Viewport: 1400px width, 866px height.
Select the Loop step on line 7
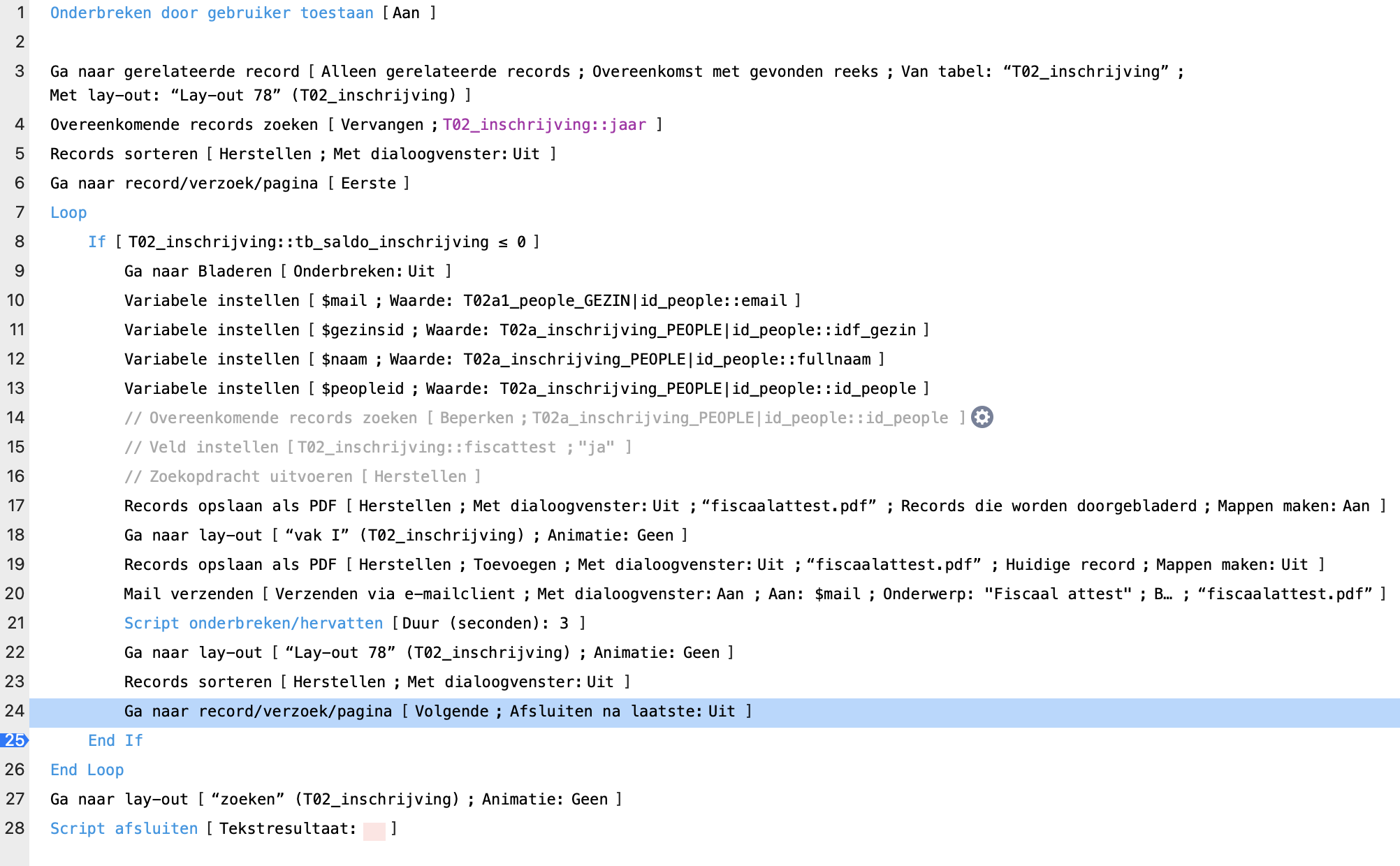point(68,212)
